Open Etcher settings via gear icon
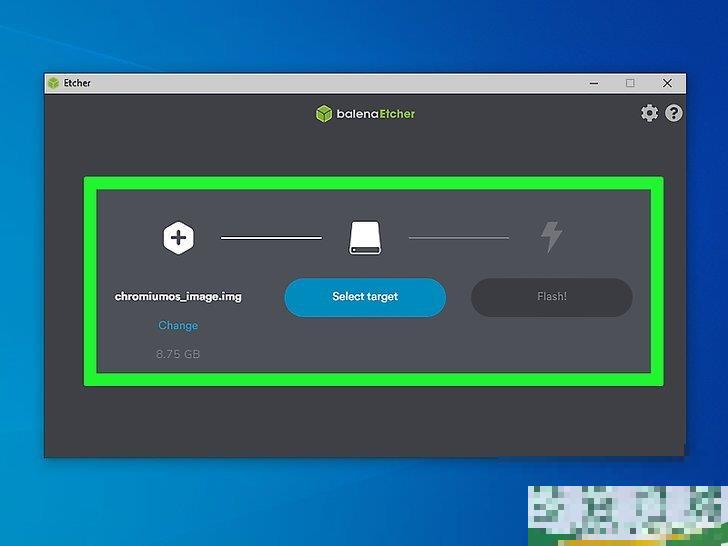 (649, 113)
